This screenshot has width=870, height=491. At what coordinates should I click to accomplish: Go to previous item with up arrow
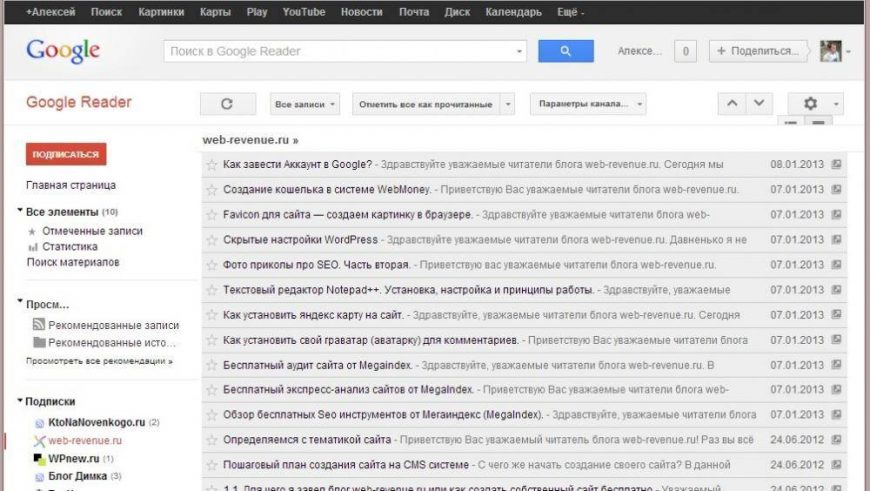[732, 104]
